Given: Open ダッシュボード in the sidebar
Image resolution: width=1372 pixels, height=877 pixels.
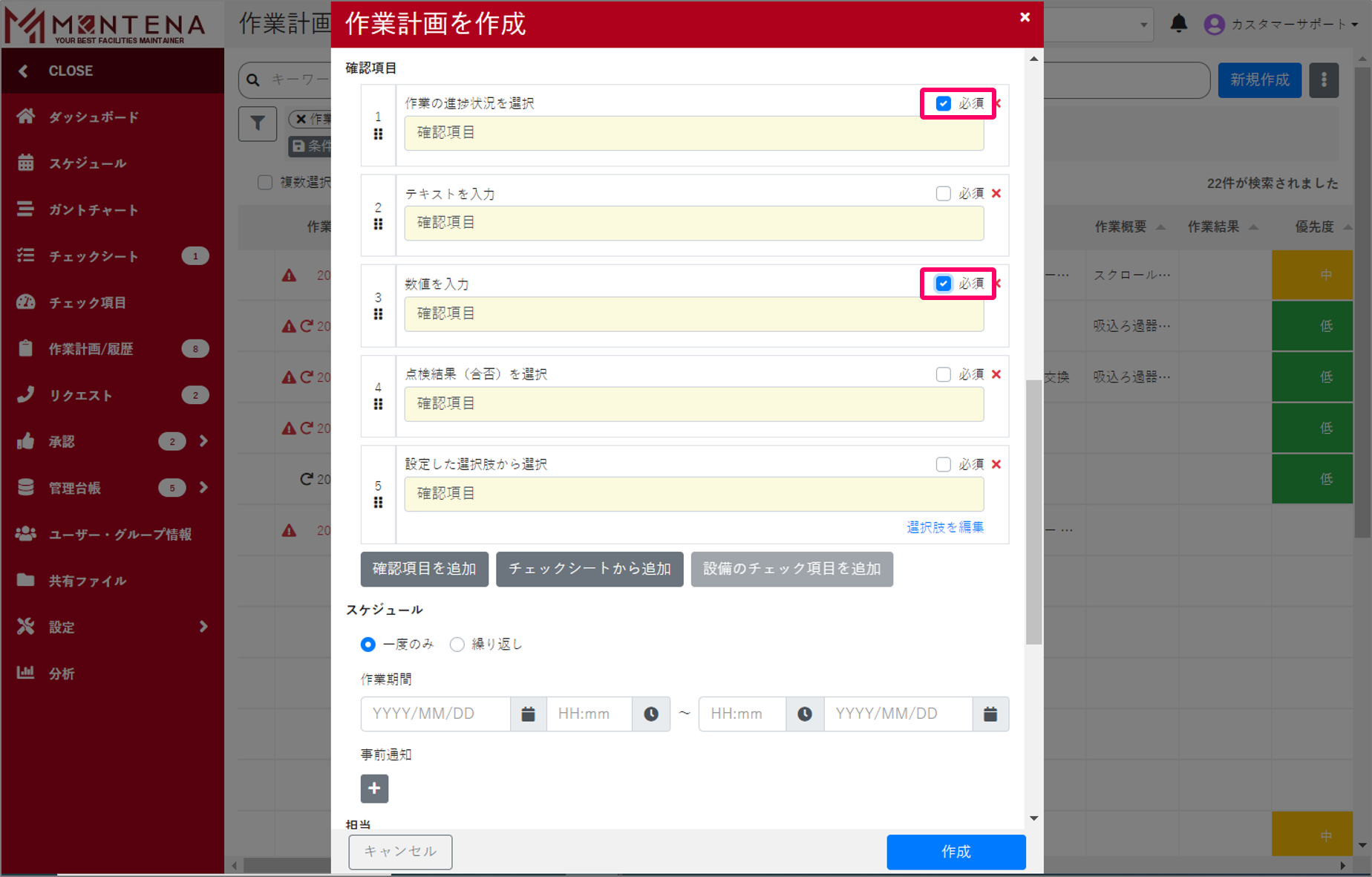Looking at the screenshot, I should coord(94,117).
